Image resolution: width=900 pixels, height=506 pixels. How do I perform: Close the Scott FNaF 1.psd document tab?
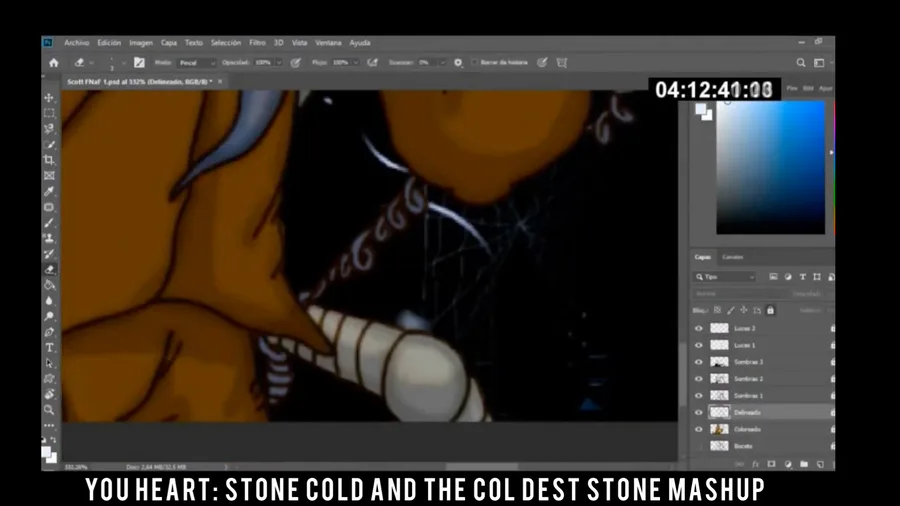click(x=220, y=81)
